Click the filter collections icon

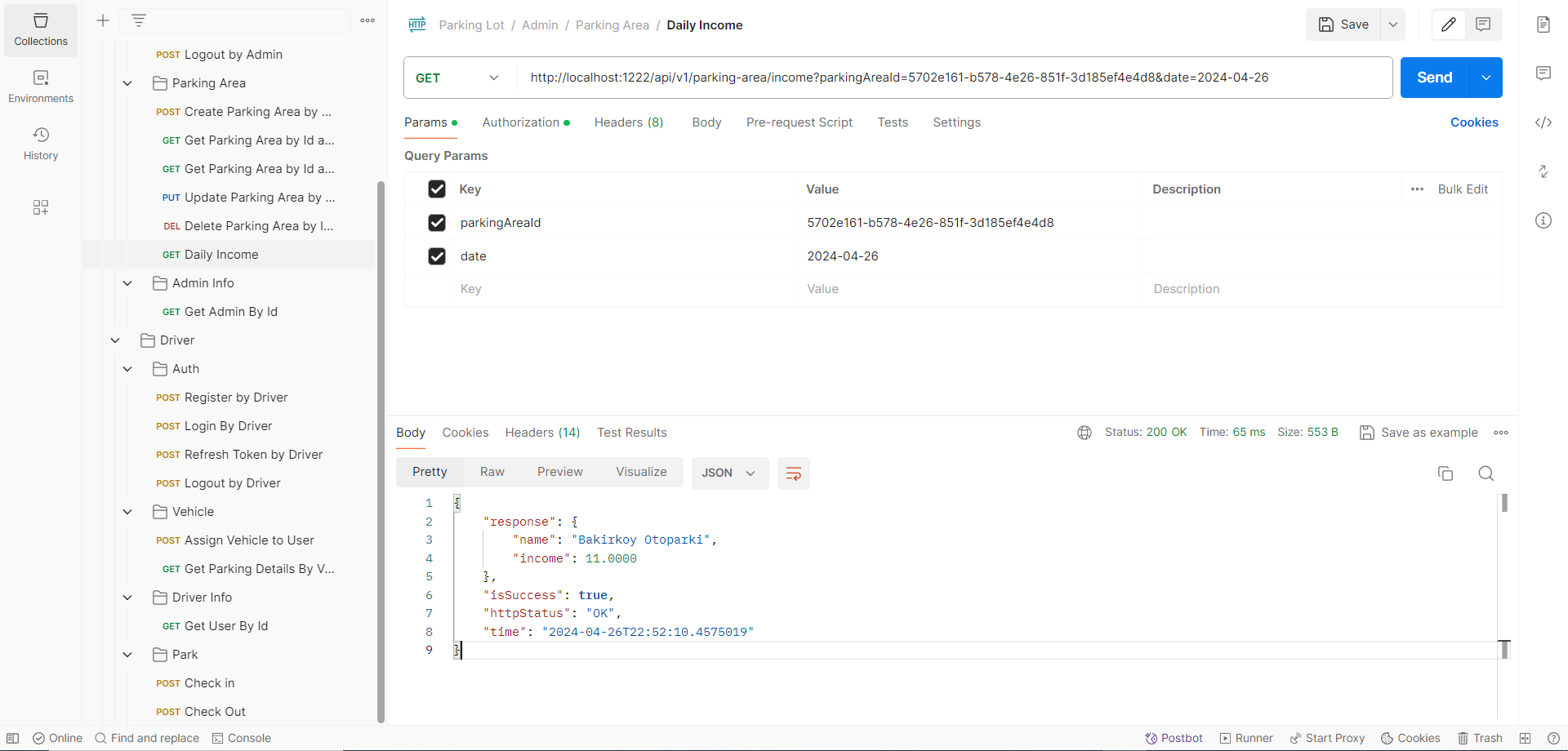[x=139, y=20]
